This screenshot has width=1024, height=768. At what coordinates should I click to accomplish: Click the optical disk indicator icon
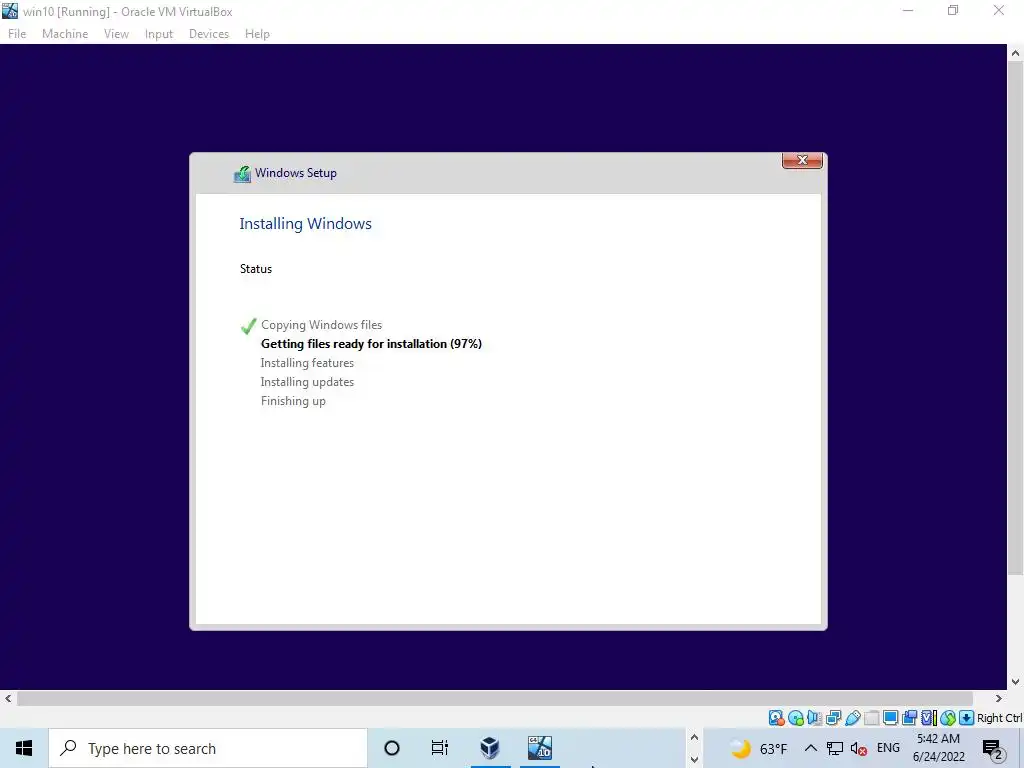pos(795,718)
